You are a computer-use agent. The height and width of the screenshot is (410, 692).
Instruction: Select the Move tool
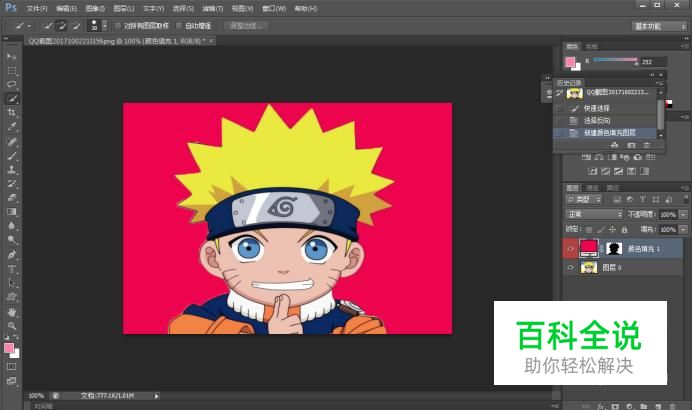(11, 56)
